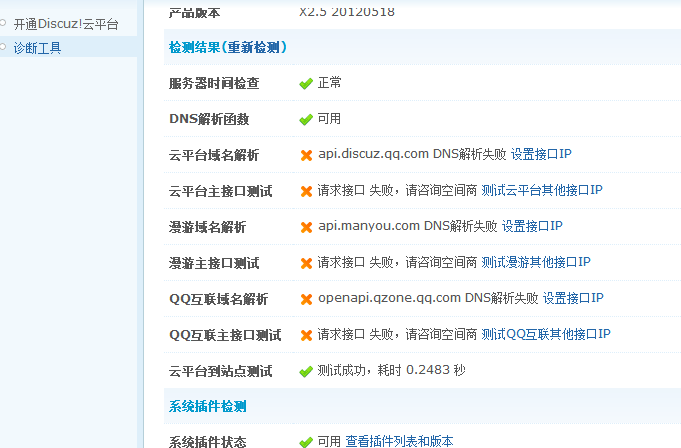The image size is (681, 448).
Task: Click 设置接口IP for api.manyou.com
Action: pos(532,226)
